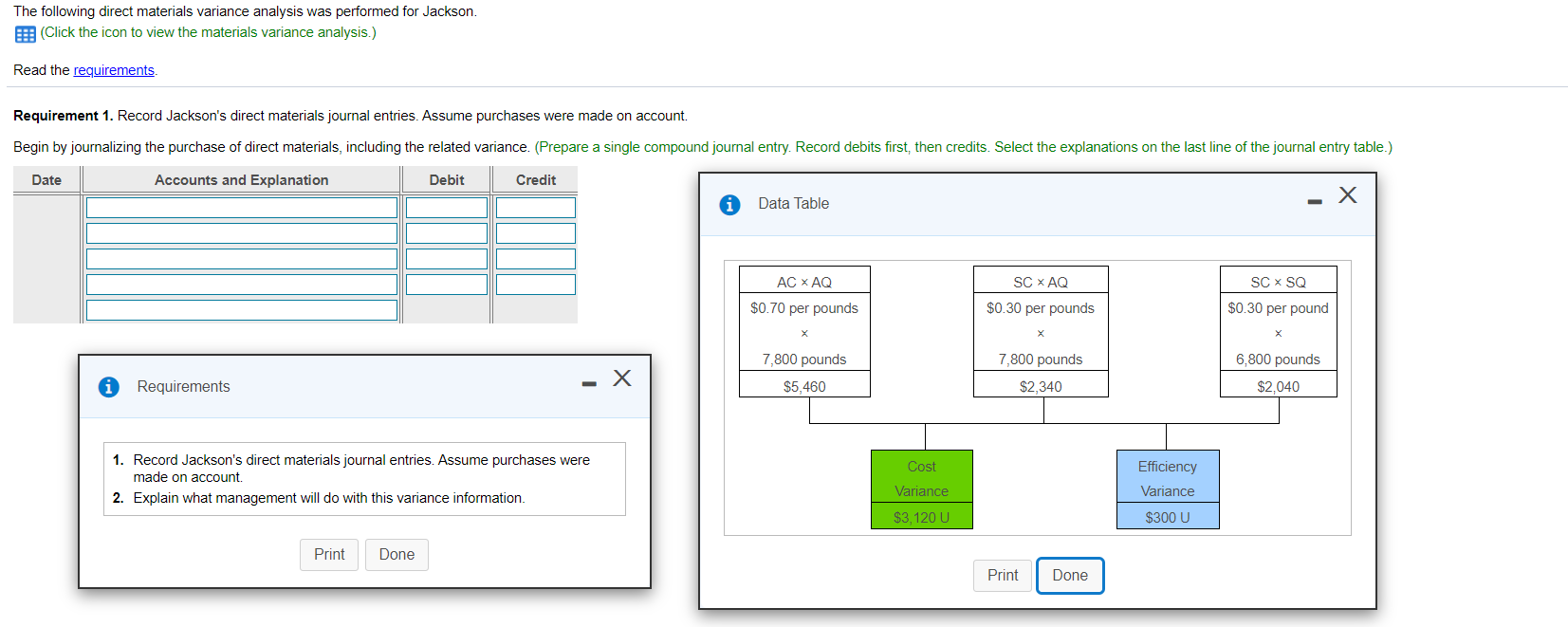Select the third row account field

(x=242, y=259)
